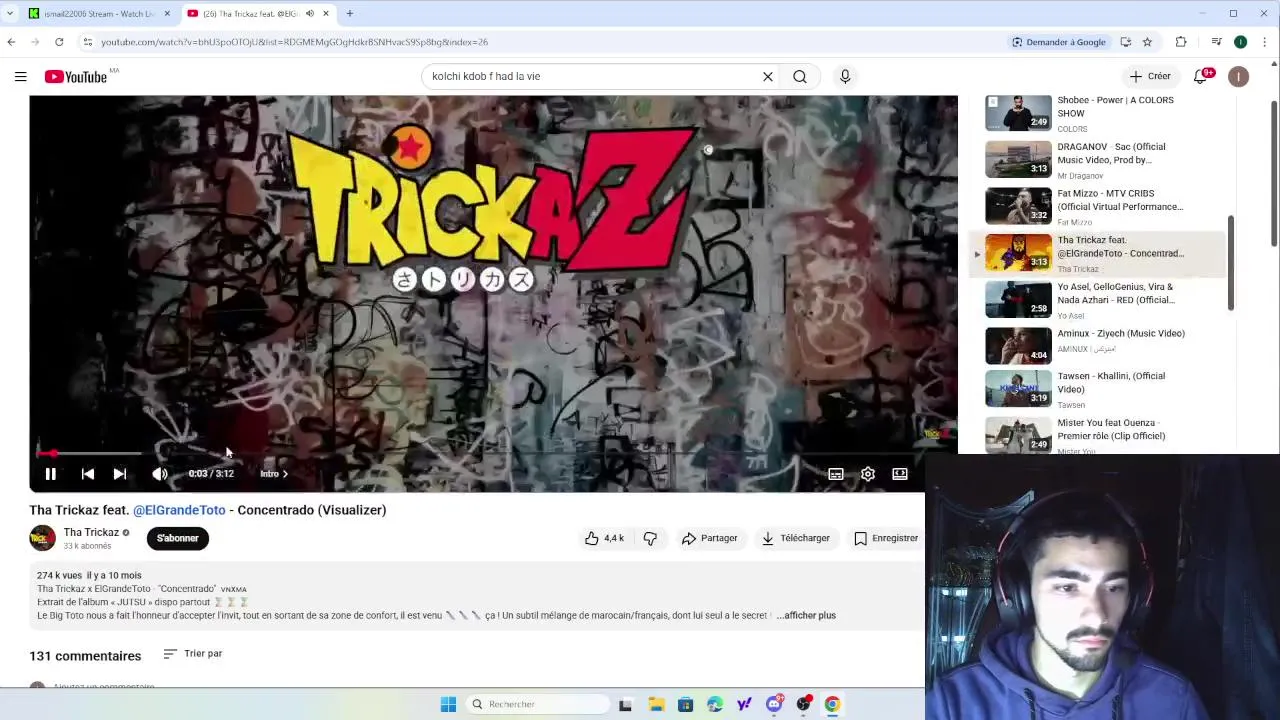The height and width of the screenshot is (720, 1280).
Task: Expand the Intro chapter list
Action: [274, 474]
